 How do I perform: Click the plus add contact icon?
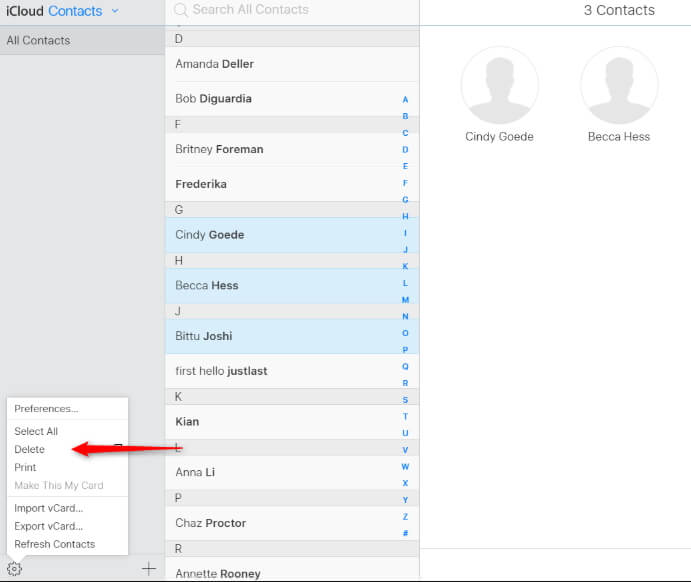click(x=149, y=568)
